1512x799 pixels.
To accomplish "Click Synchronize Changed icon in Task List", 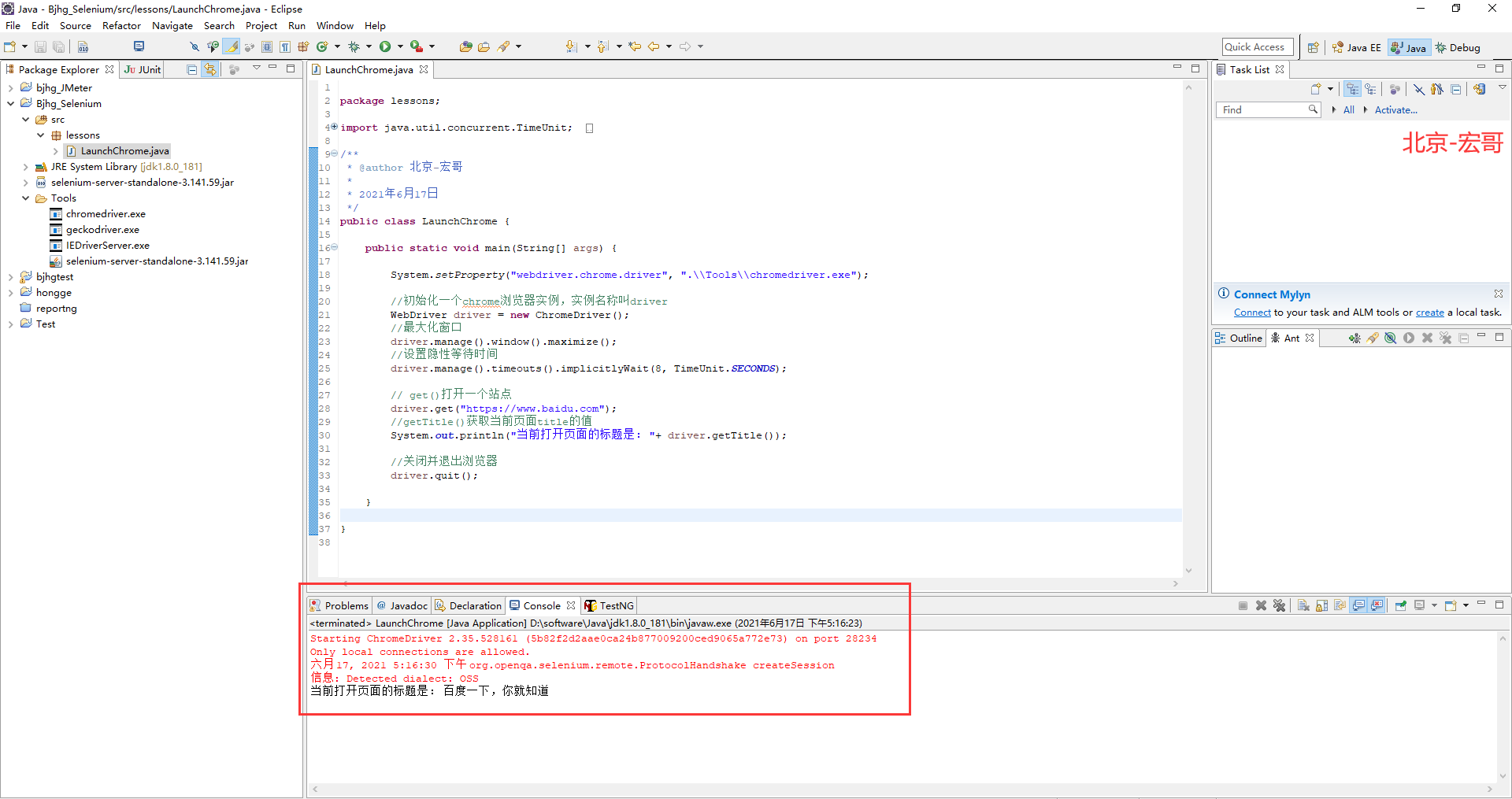I will [1480, 90].
